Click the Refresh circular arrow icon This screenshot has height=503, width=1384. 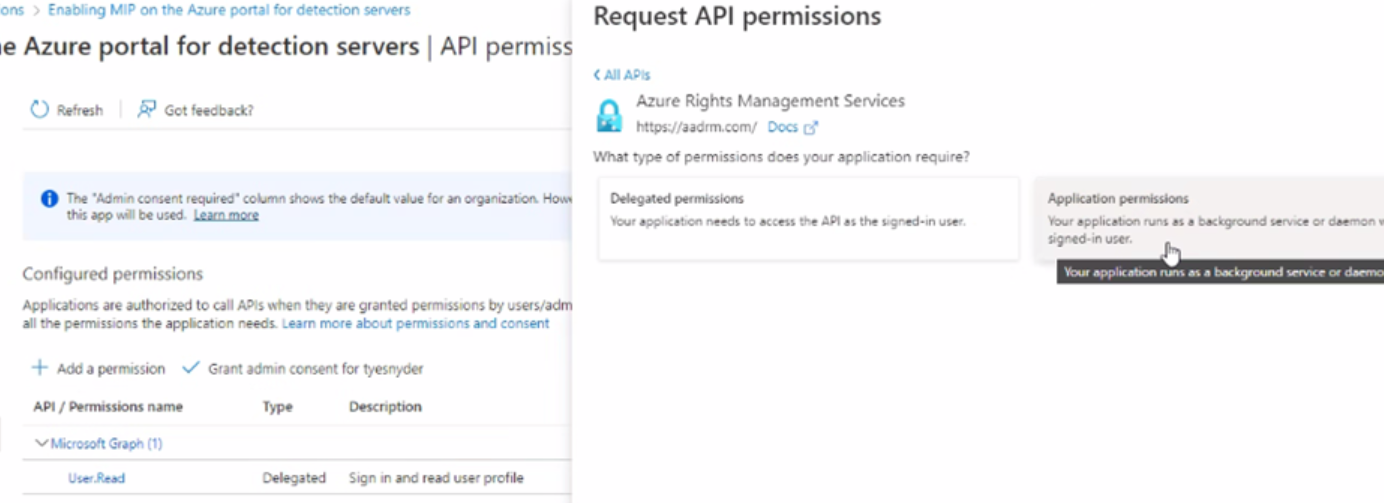click(39, 109)
